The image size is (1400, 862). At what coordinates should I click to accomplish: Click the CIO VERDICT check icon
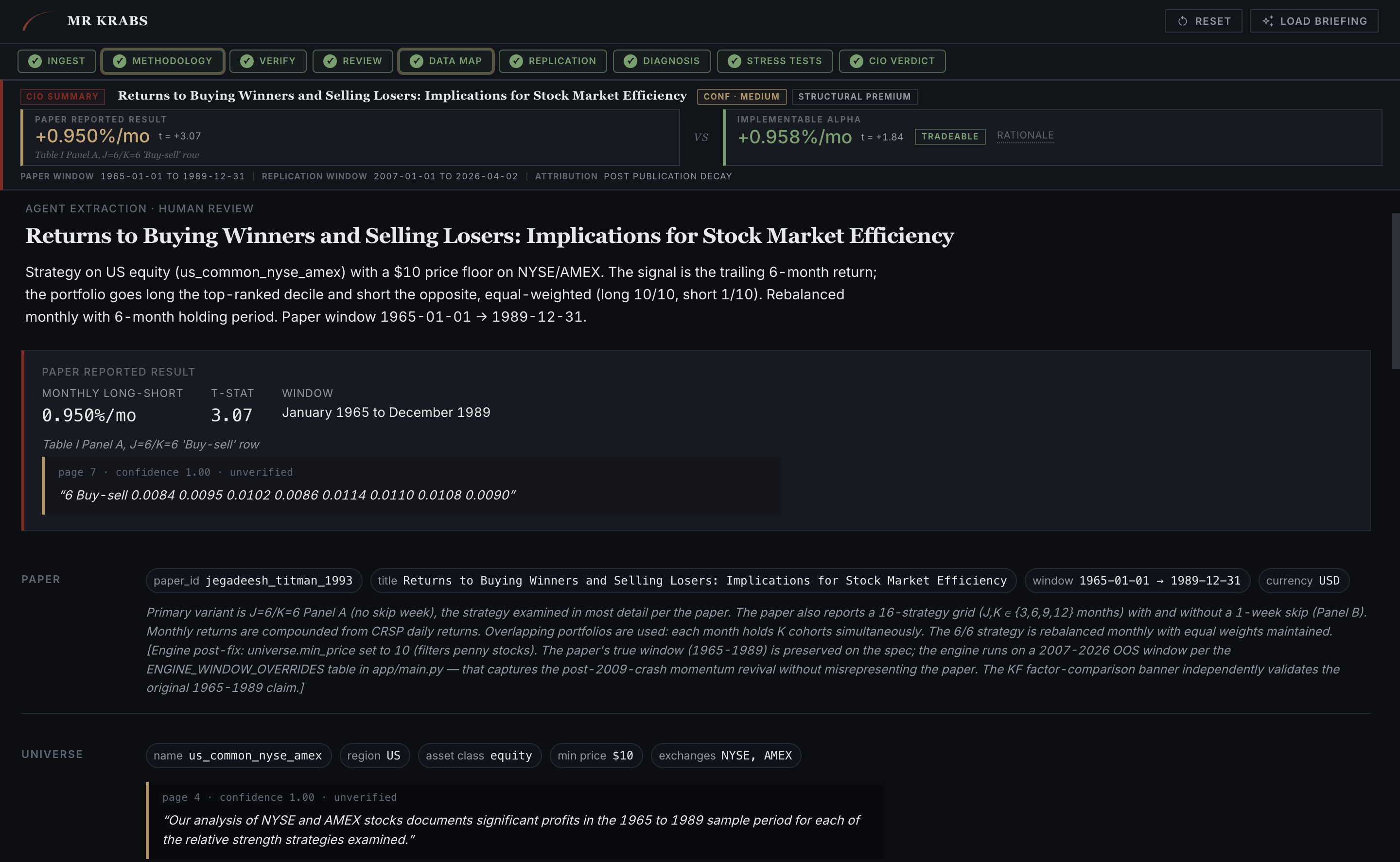click(x=857, y=61)
